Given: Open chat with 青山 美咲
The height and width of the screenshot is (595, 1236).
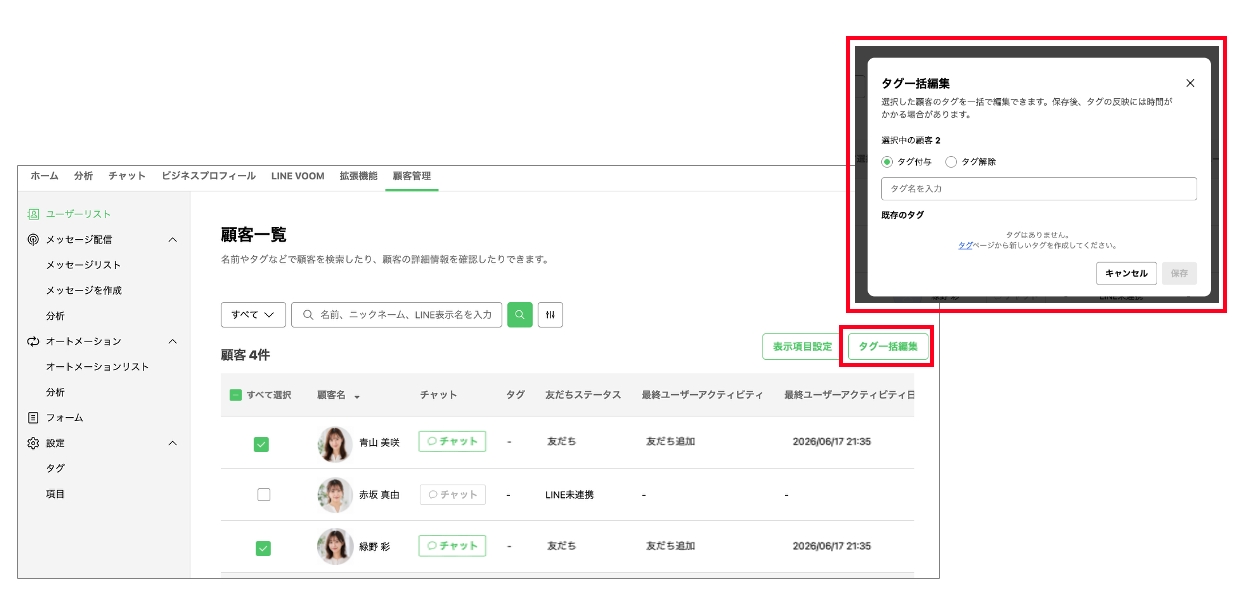Looking at the screenshot, I should pos(452,441).
